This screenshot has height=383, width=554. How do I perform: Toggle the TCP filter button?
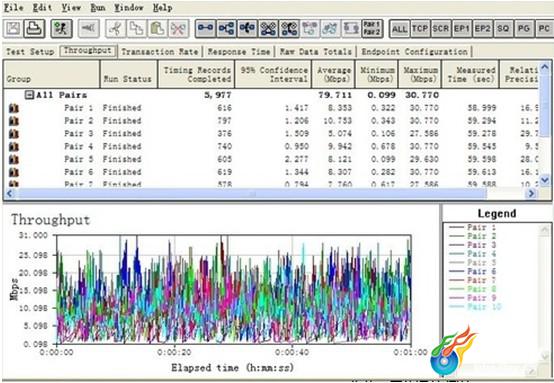coord(420,29)
